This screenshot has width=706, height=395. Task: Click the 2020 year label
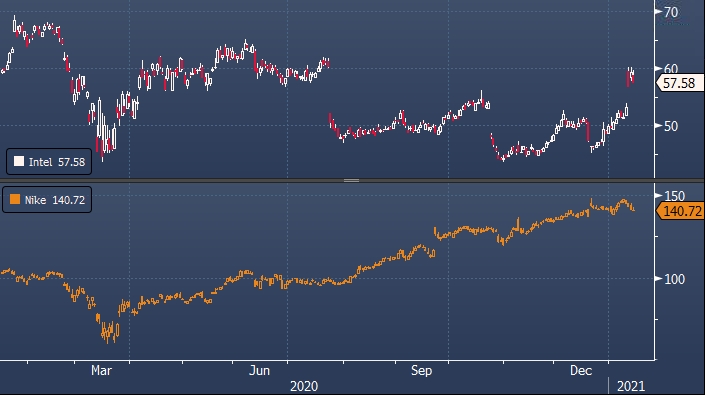point(304,386)
